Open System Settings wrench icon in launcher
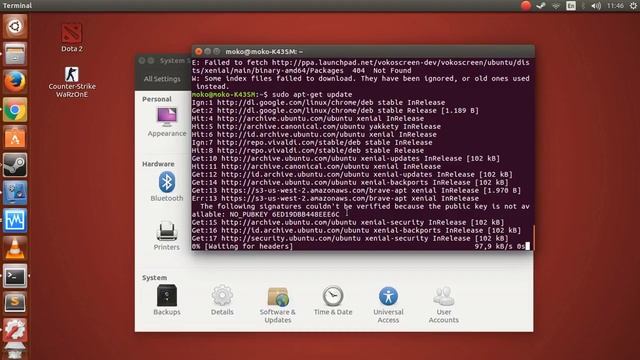The width and height of the screenshot is (640, 360). (15, 330)
